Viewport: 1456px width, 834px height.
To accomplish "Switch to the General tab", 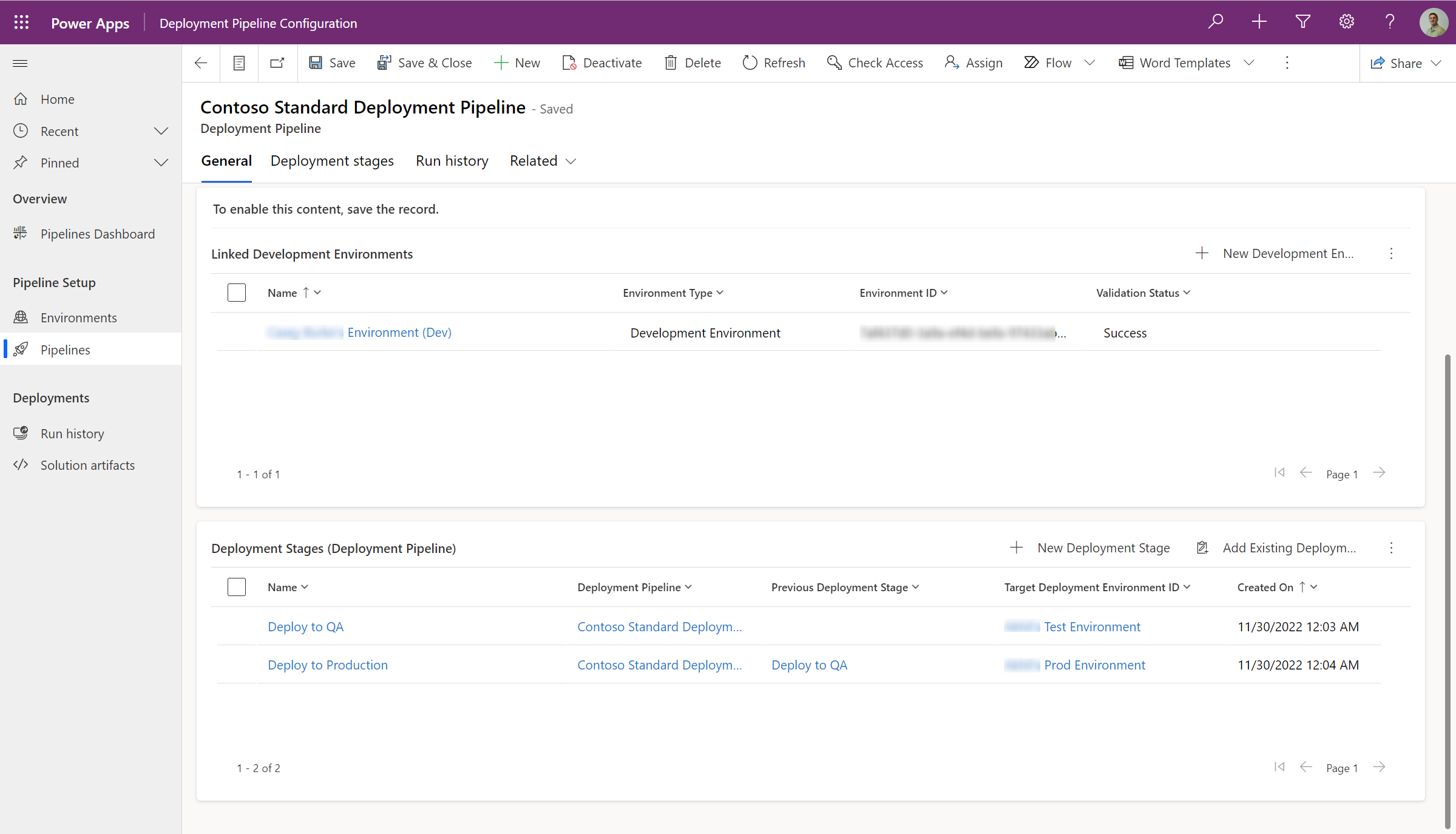I will (226, 161).
